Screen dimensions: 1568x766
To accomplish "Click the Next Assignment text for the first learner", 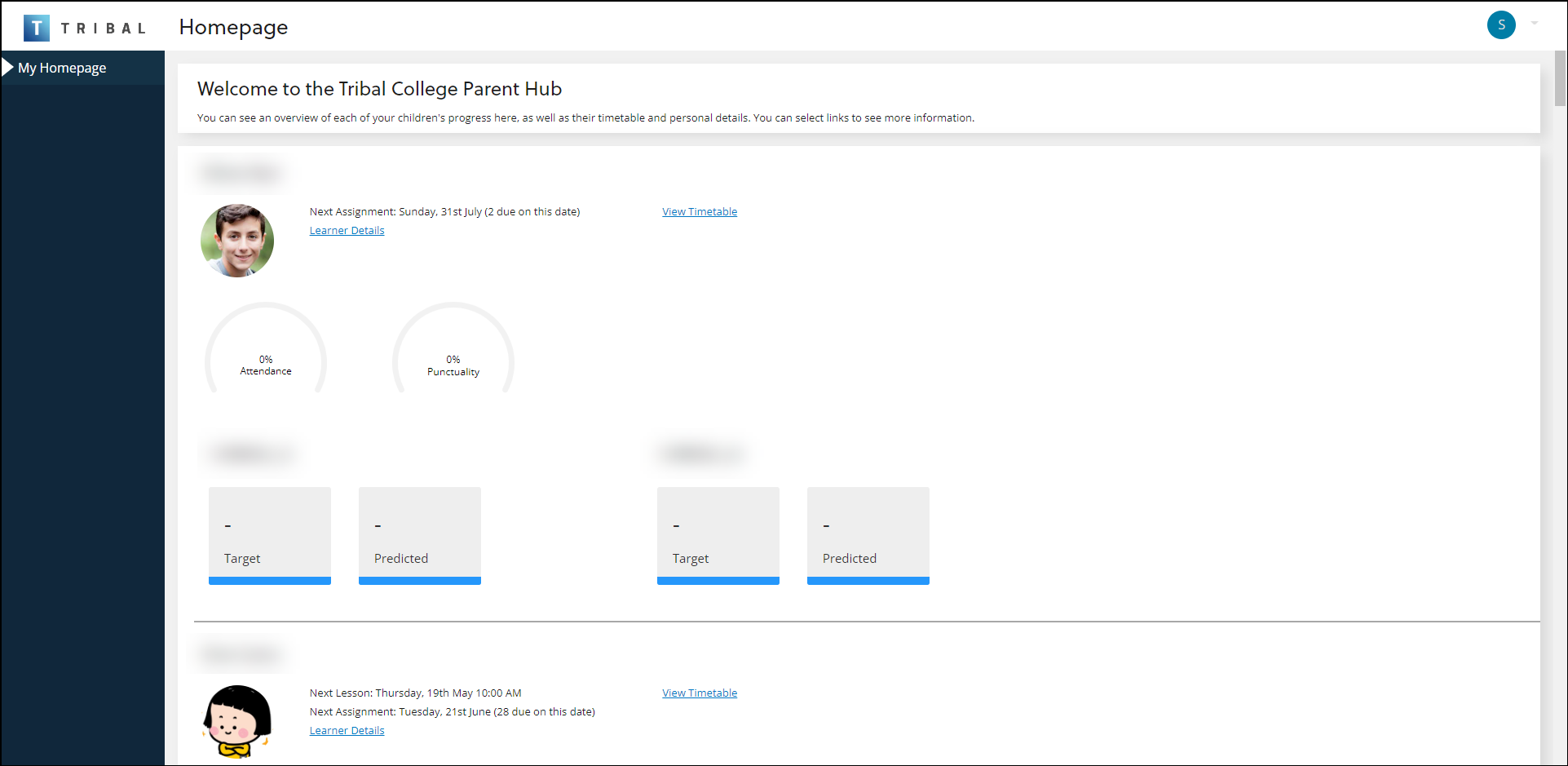I will pos(444,211).
